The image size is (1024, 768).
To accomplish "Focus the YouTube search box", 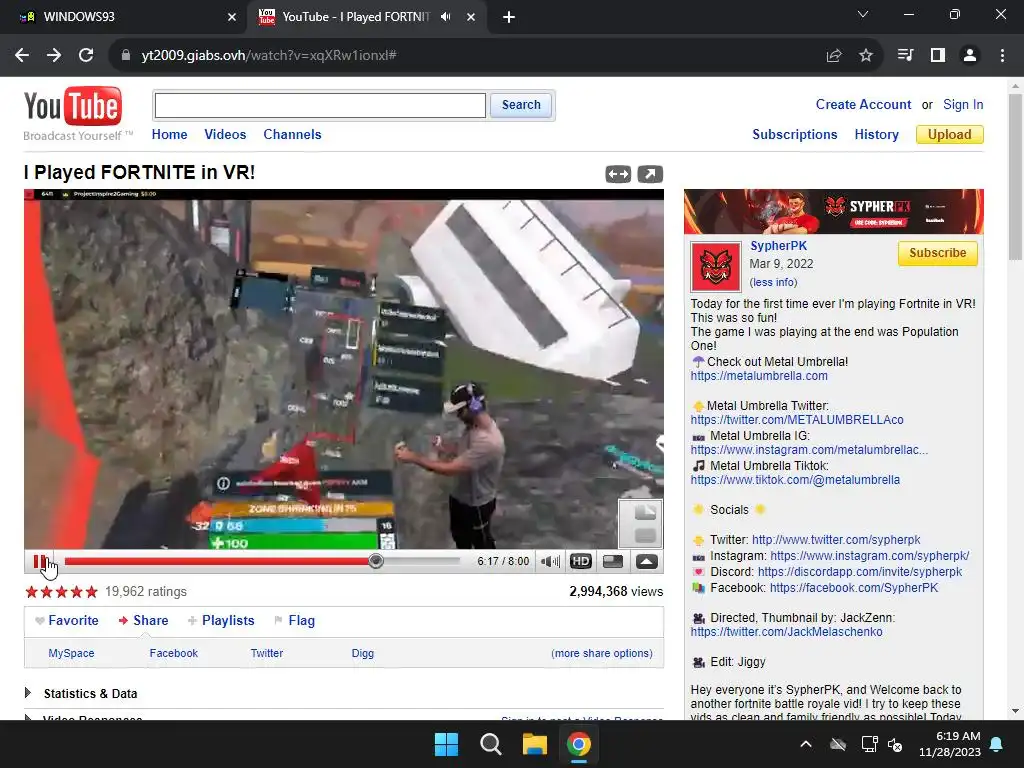I will [320, 105].
